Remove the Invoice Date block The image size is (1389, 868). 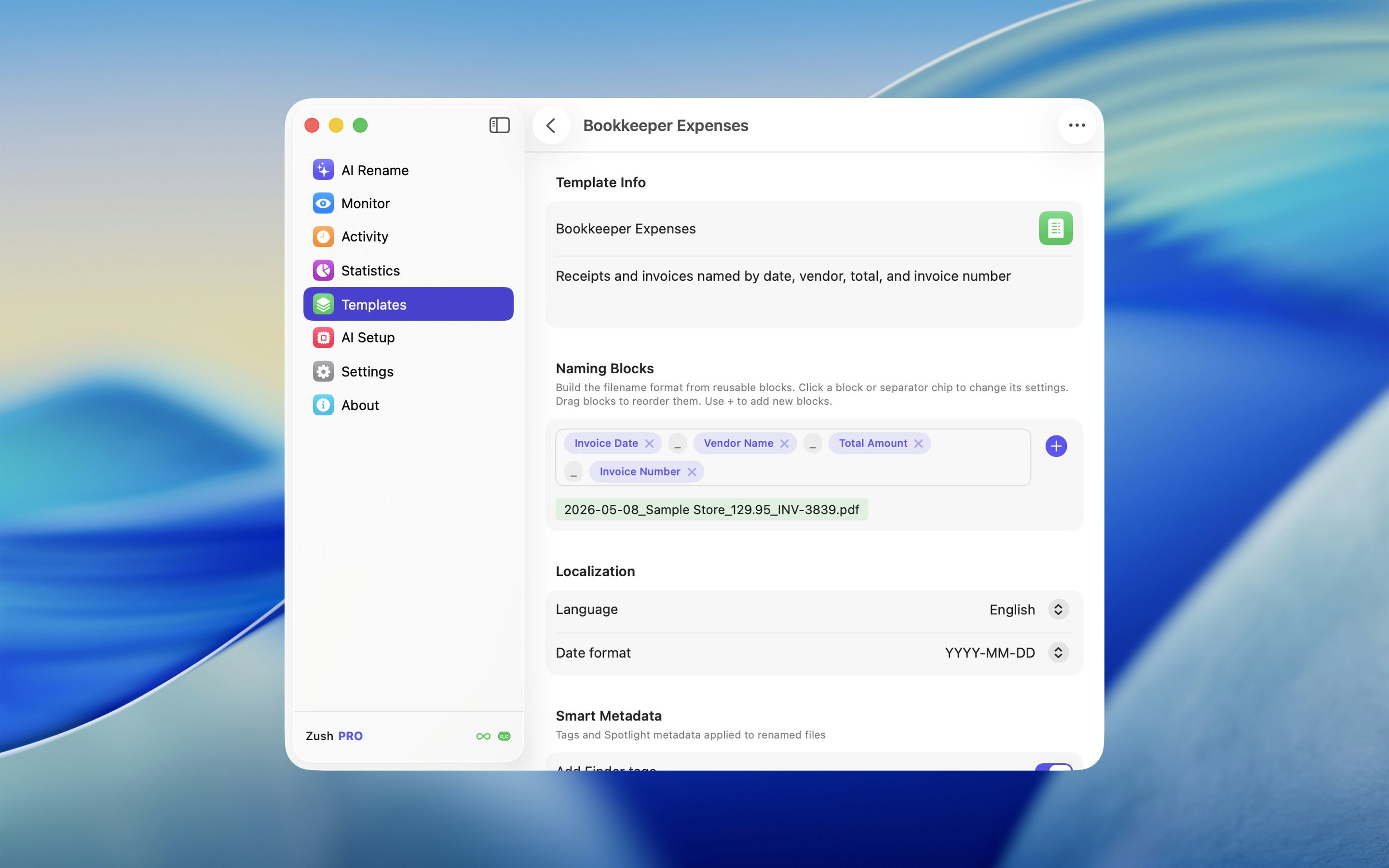[x=649, y=443]
